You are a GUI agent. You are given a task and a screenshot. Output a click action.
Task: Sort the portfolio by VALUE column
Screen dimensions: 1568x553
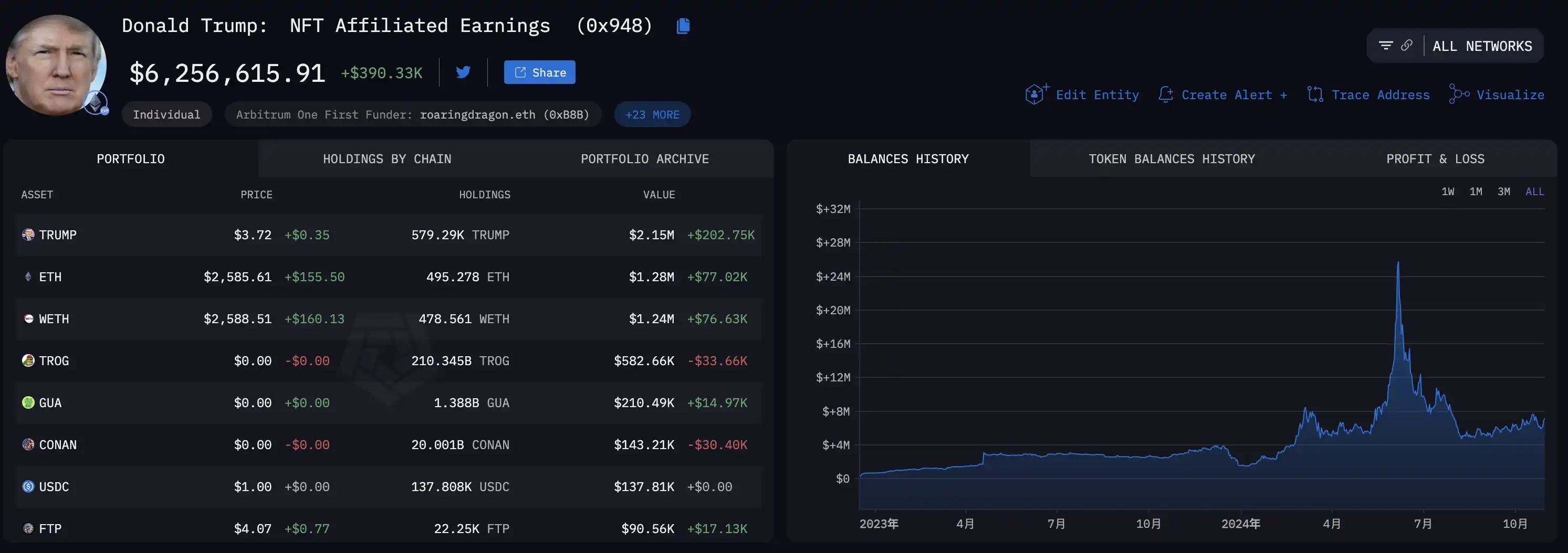(x=658, y=195)
